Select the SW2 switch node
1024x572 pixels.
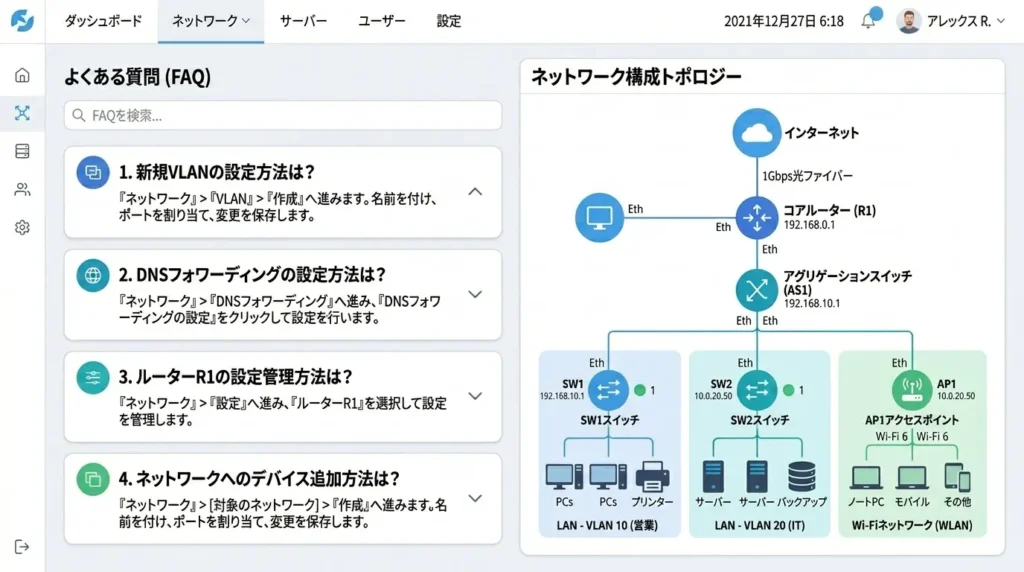tap(757, 390)
